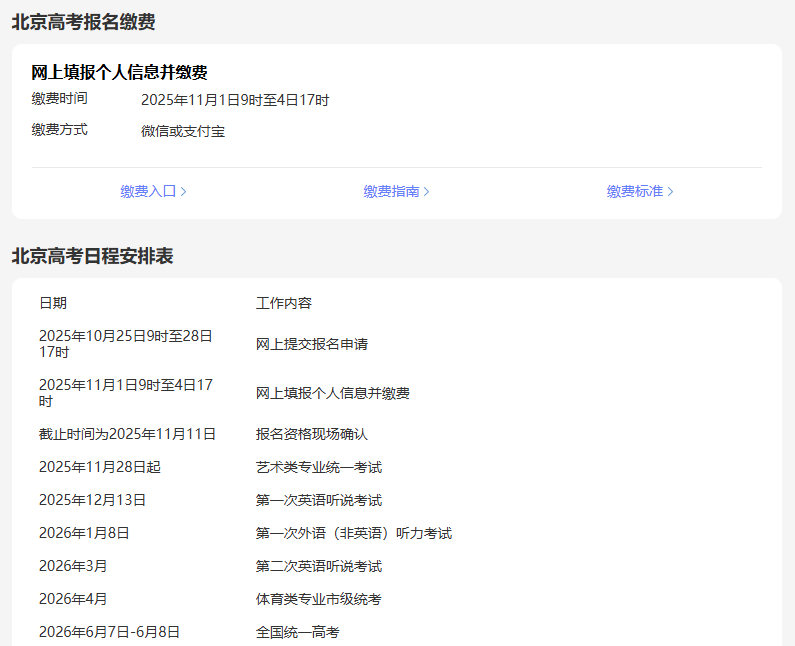Click the chevron arrow beside 缴费指南
This screenshot has width=795, height=646.
[427, 191]
